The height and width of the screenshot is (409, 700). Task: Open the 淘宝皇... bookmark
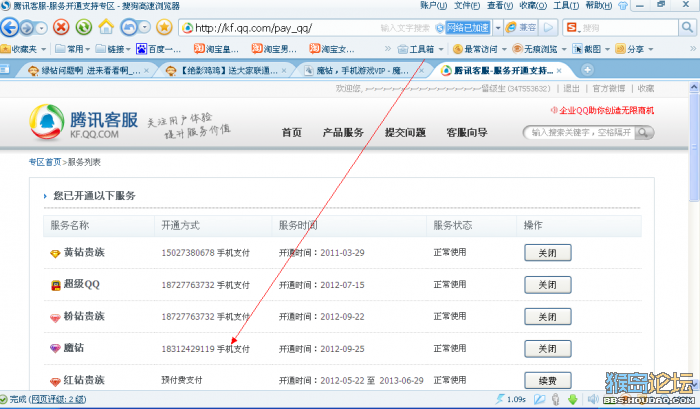[x=216, y=49]
